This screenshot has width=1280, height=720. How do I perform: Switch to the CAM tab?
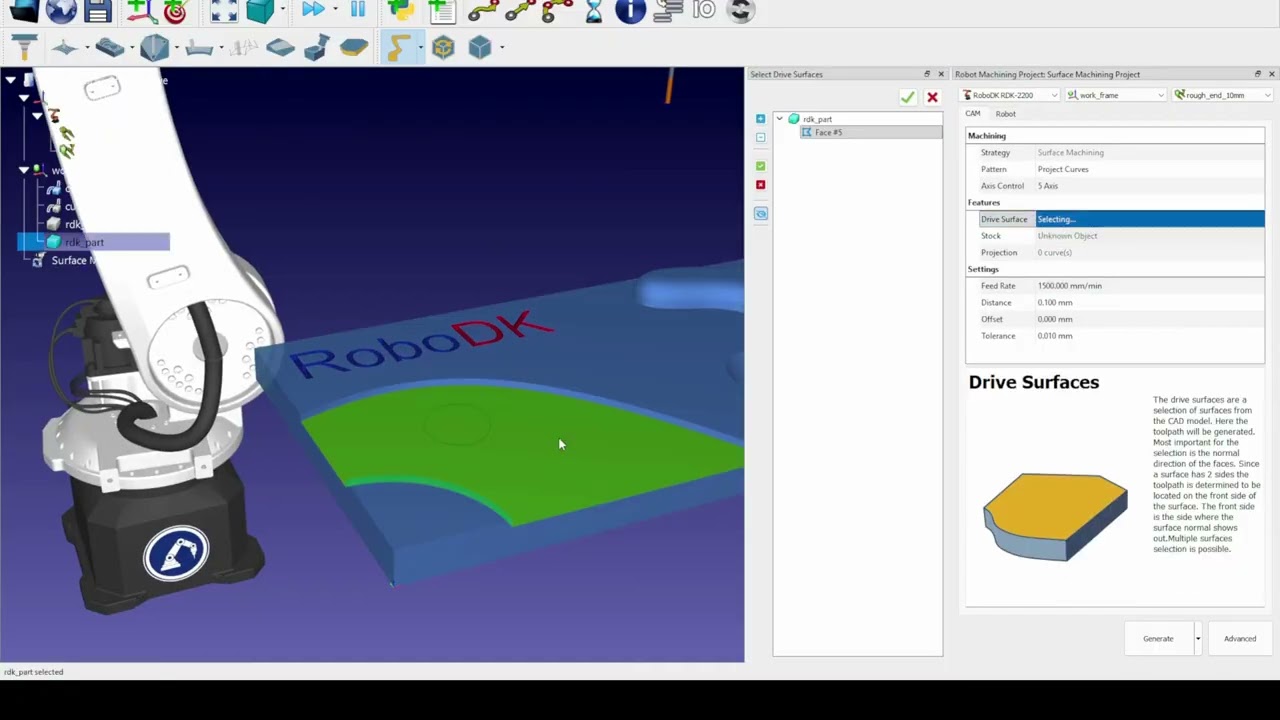972,114
